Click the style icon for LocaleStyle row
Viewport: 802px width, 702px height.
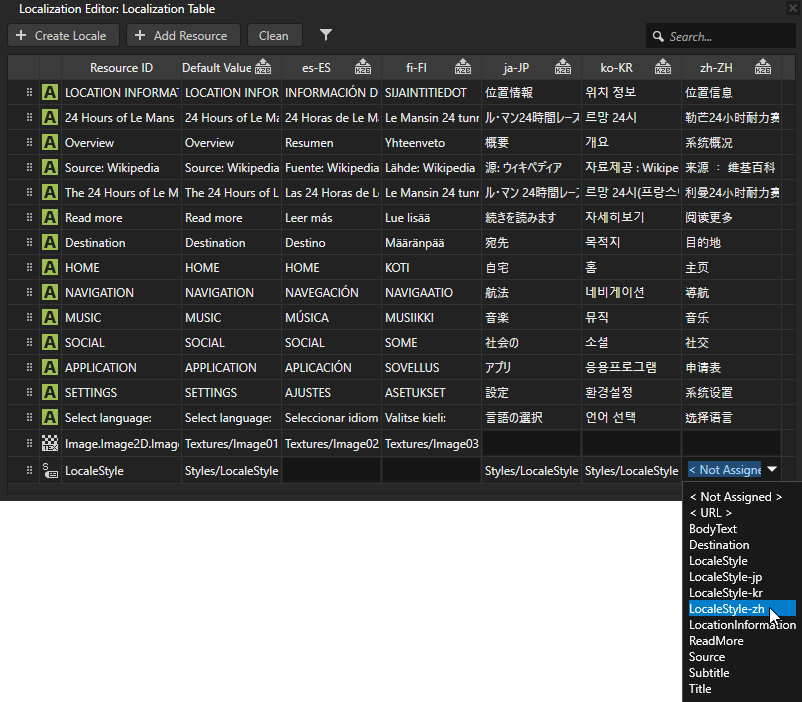(x=50, y=470)
